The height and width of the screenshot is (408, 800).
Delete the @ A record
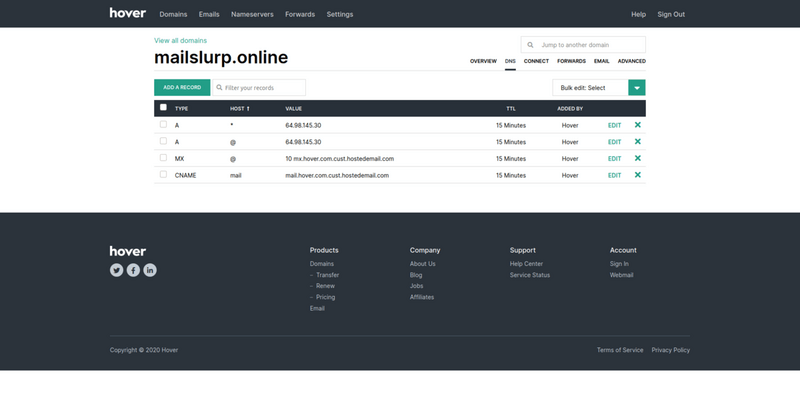click(637, 142)
